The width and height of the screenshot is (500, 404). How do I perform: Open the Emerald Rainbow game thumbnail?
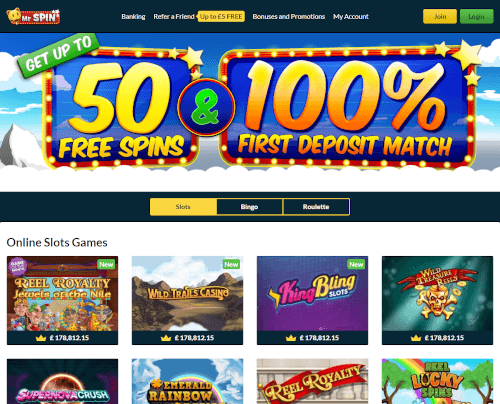[x=187, y=381]
